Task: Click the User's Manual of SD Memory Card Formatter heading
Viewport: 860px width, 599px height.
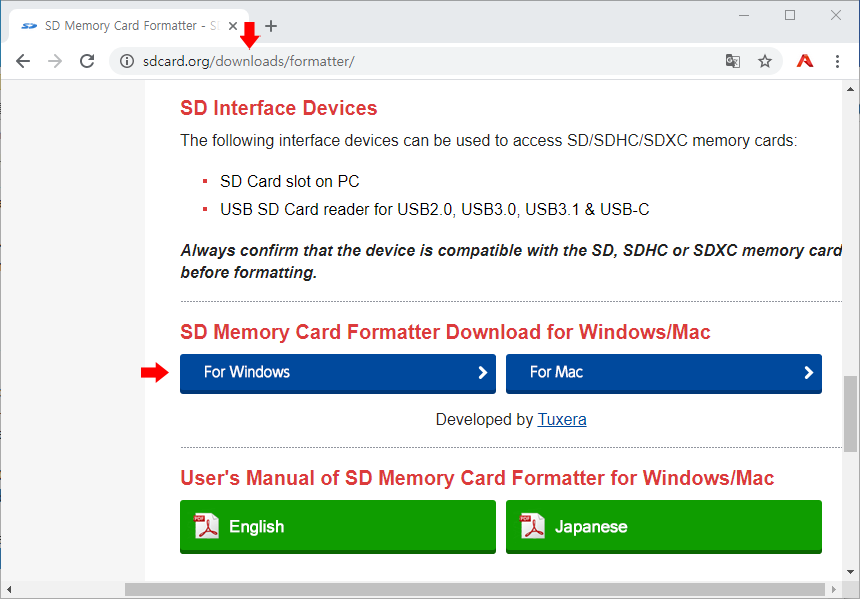Action: tap(477, 478)
